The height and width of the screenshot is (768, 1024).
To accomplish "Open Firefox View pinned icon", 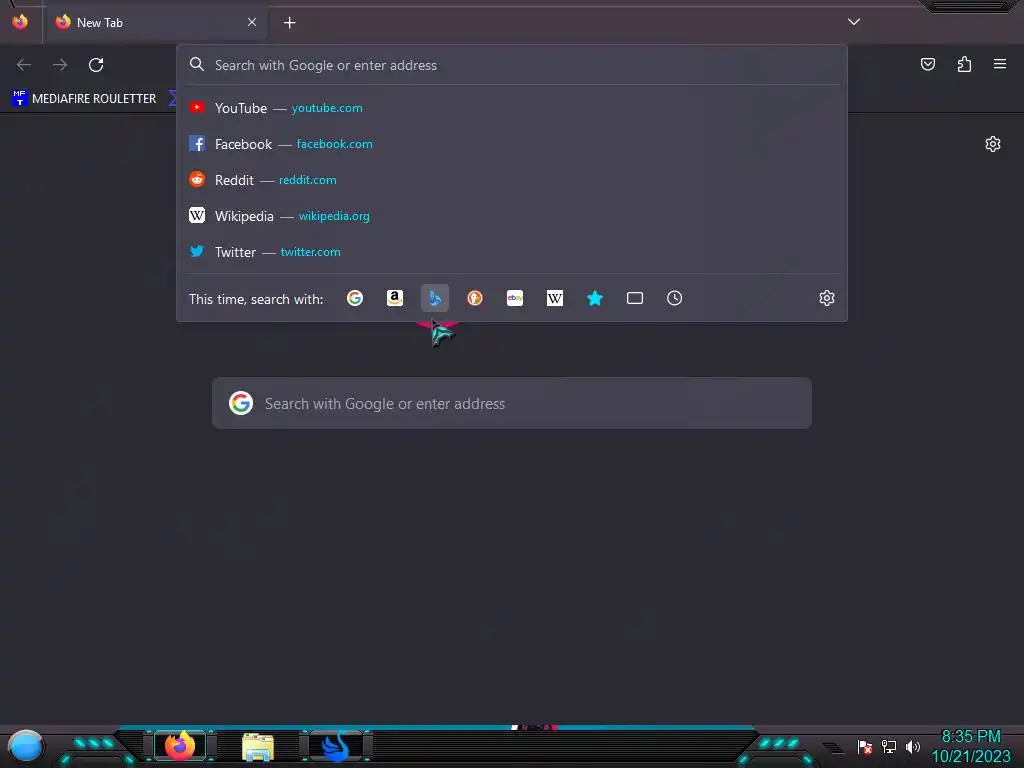I will [20, 22].
